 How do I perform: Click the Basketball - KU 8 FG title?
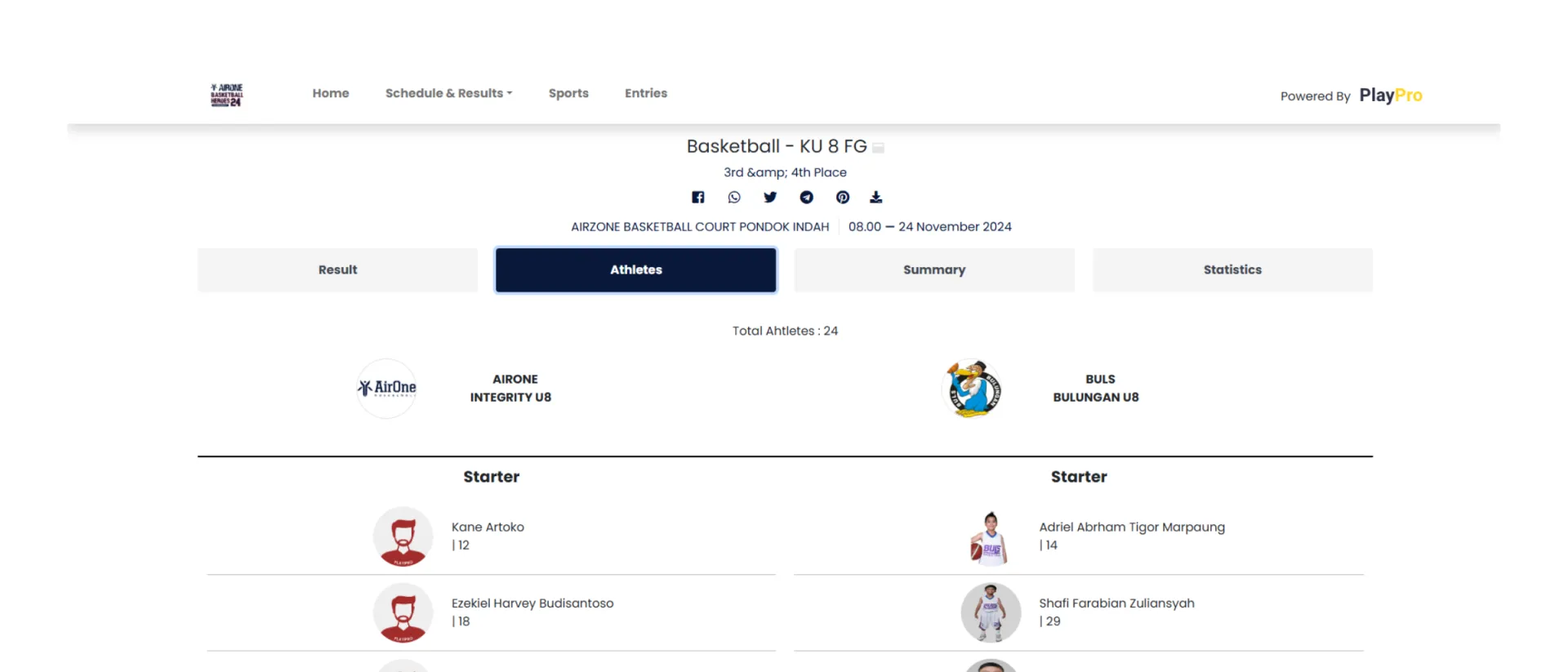tap(777, 146)
